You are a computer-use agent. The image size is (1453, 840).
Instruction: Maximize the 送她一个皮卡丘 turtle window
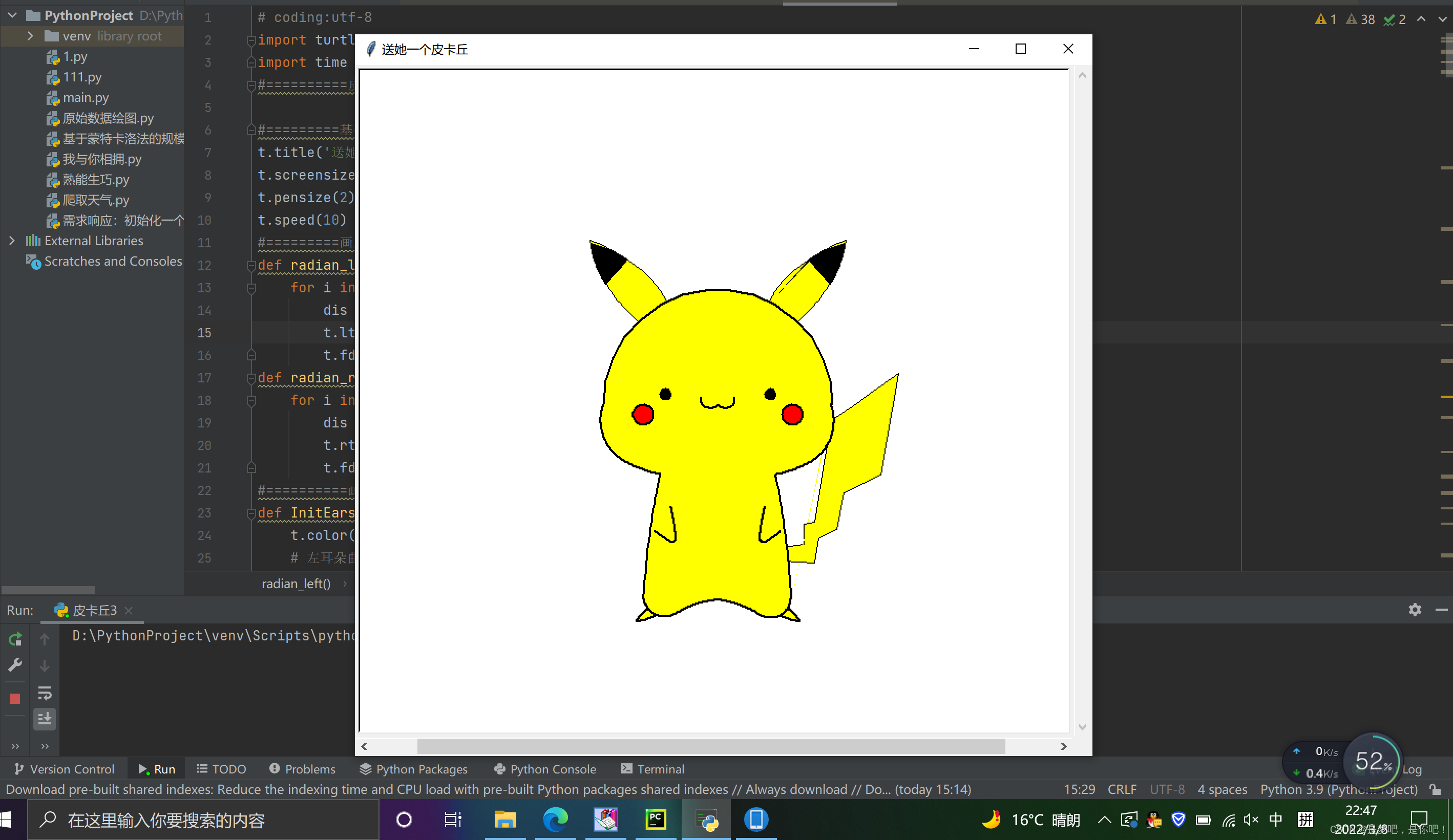(x=1020, y=49)
